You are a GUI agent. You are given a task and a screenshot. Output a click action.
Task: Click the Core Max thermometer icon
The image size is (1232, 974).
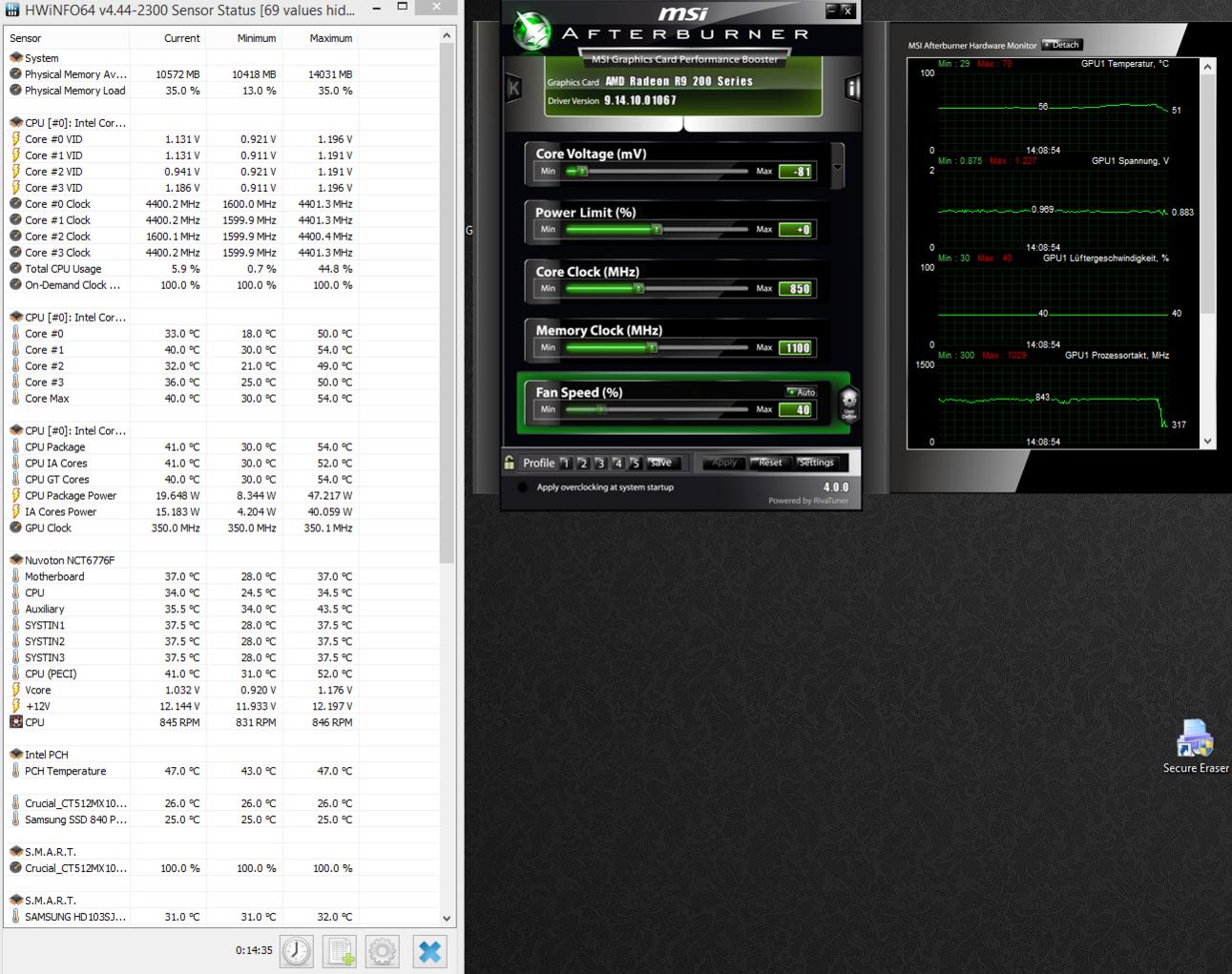coord(15,399)
